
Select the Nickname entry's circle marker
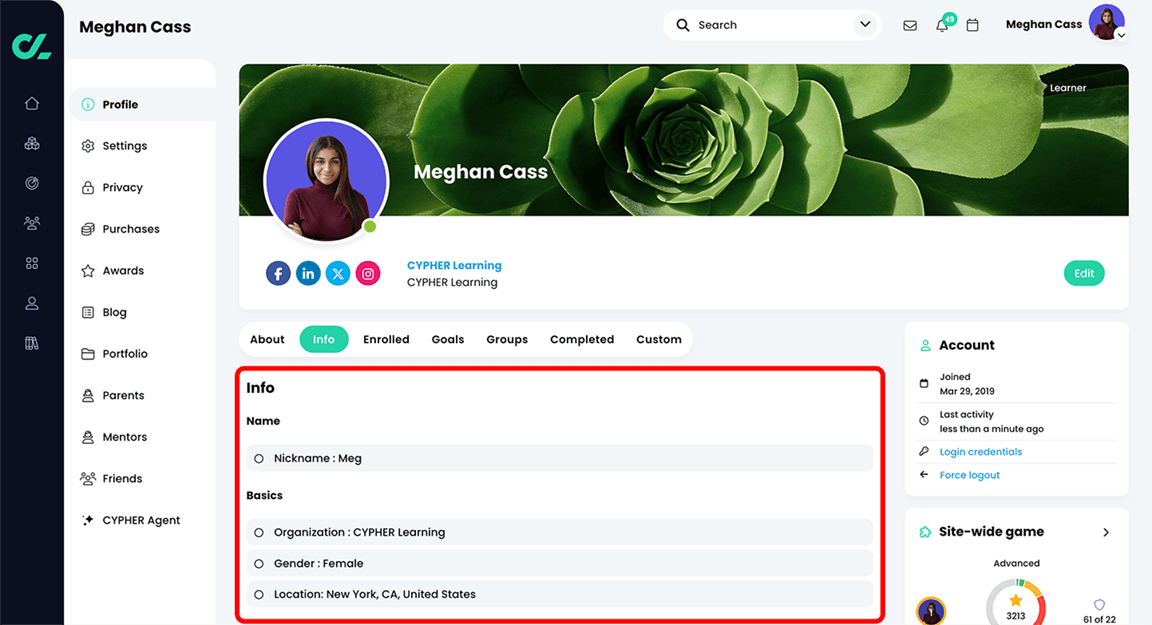258,457
